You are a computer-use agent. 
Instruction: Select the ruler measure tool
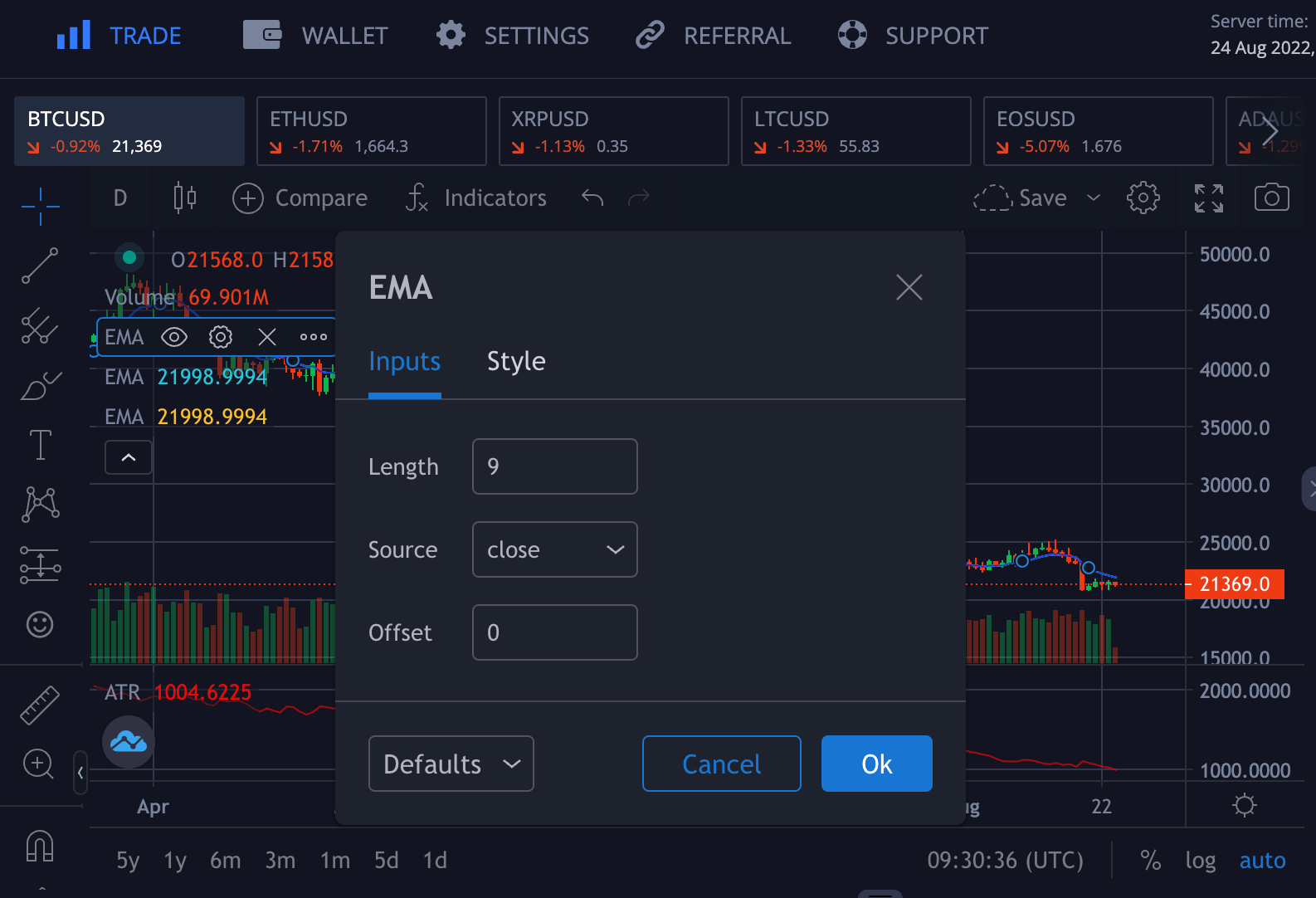40,705
